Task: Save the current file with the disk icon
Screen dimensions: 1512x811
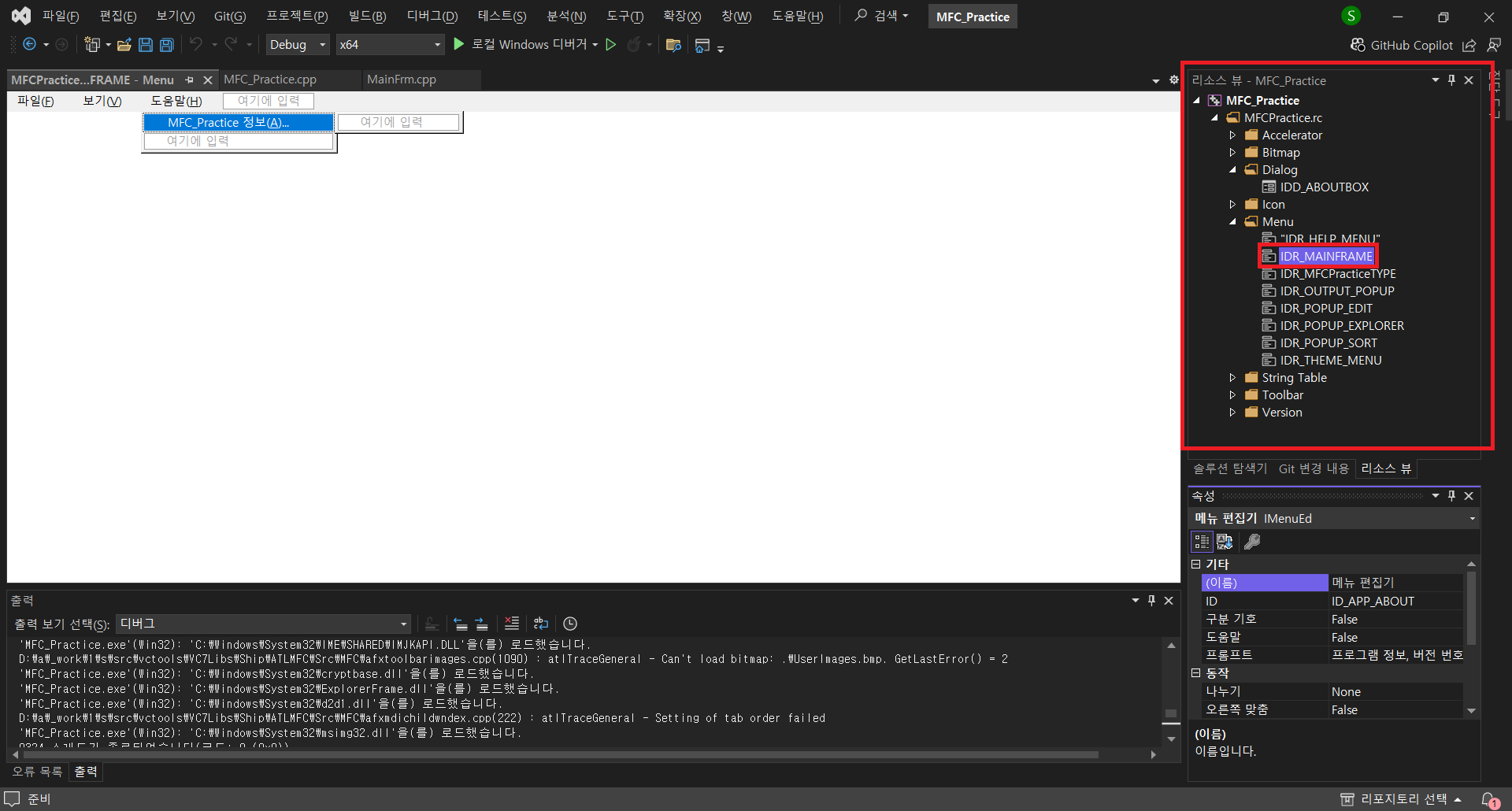Action: pos(146,45)
